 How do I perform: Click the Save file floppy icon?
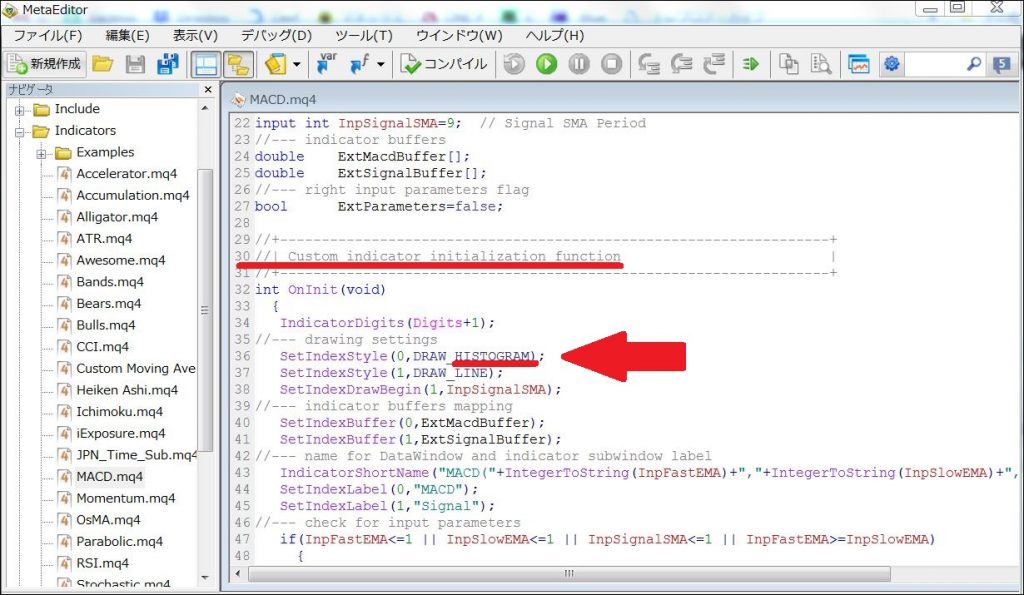(x=135, y=64)
